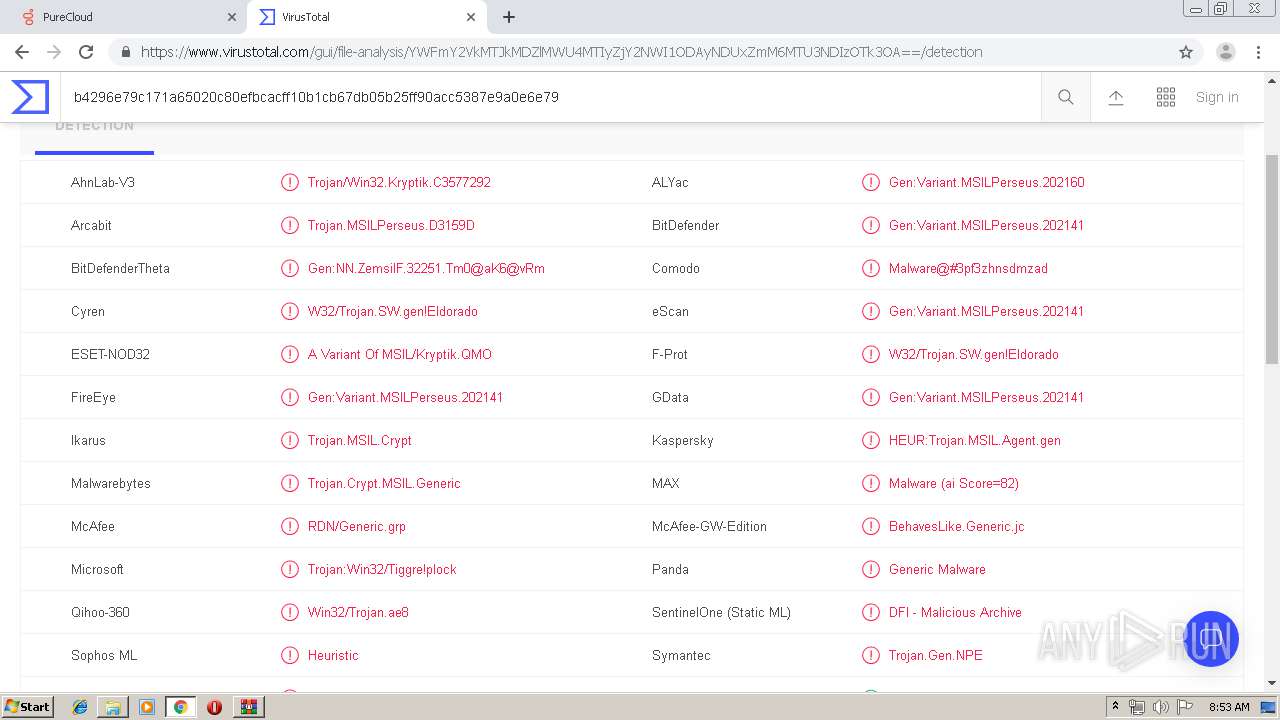Click scrollbar down arrow
Screen dimensions: 1280x720
[x=1272, y=682]
